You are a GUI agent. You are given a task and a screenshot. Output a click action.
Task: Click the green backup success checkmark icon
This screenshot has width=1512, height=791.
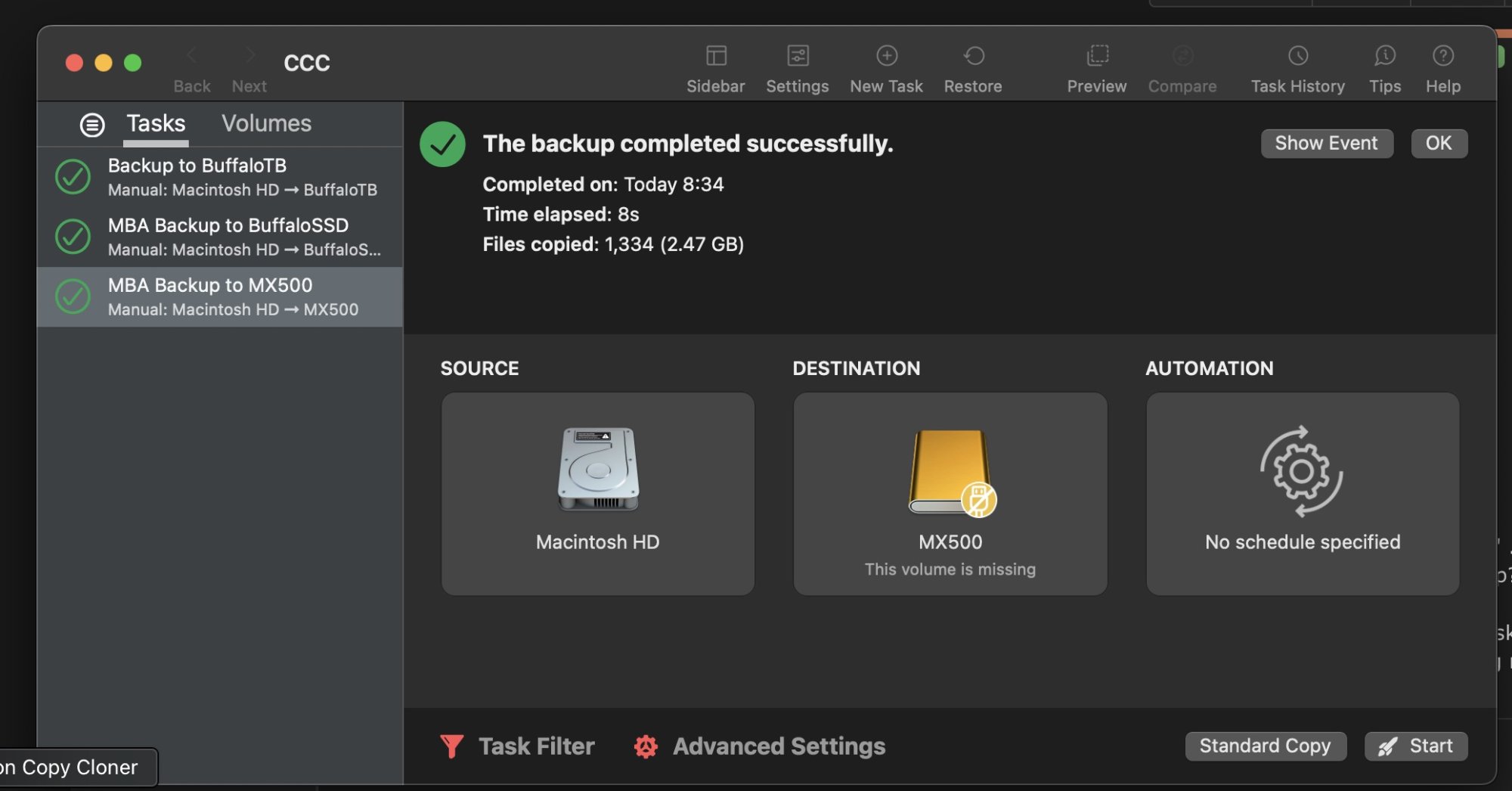pos(442,144)
